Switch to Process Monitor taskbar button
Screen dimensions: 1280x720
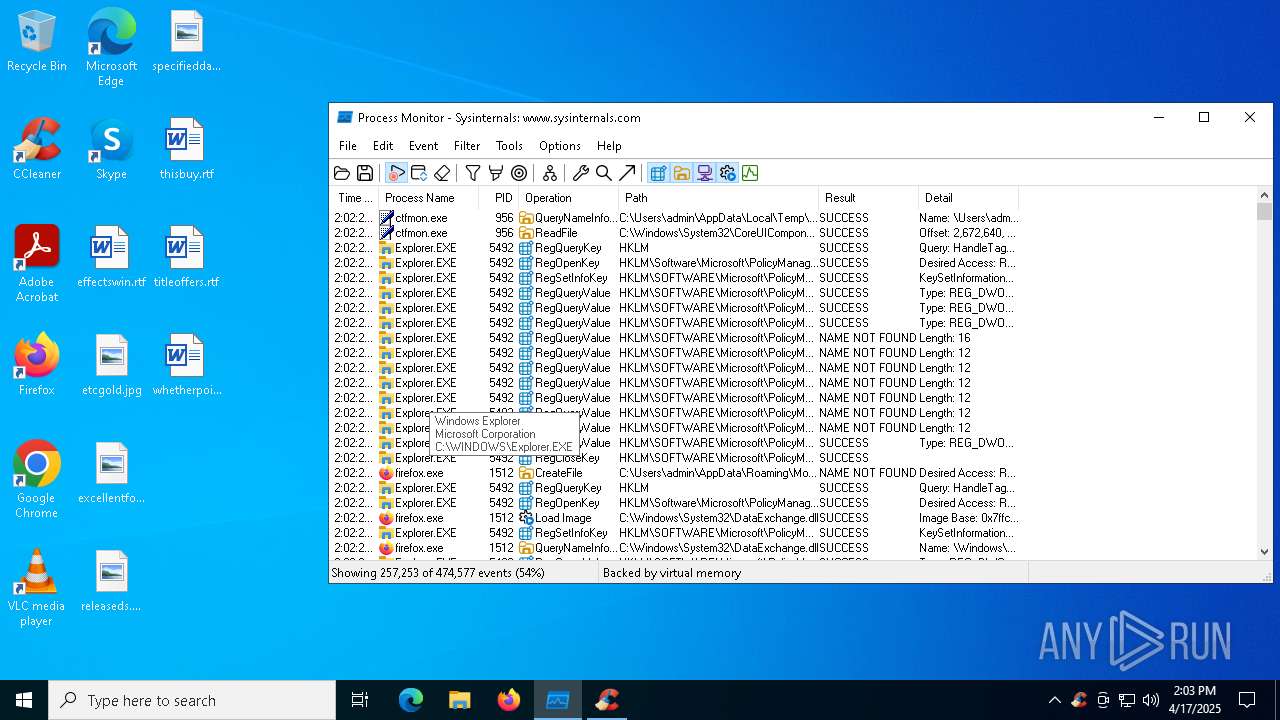pyautogui.click(x=557, y=700)
